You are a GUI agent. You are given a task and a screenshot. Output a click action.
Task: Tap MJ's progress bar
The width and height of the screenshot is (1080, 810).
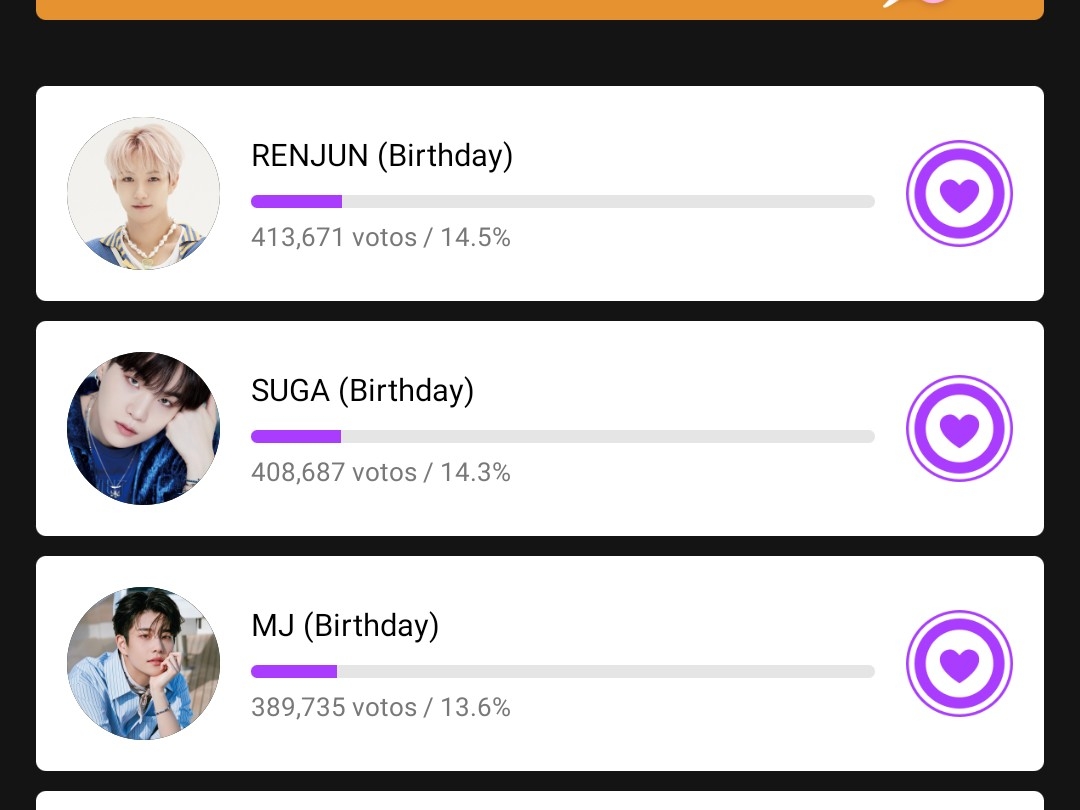click(x=294, y=672)
